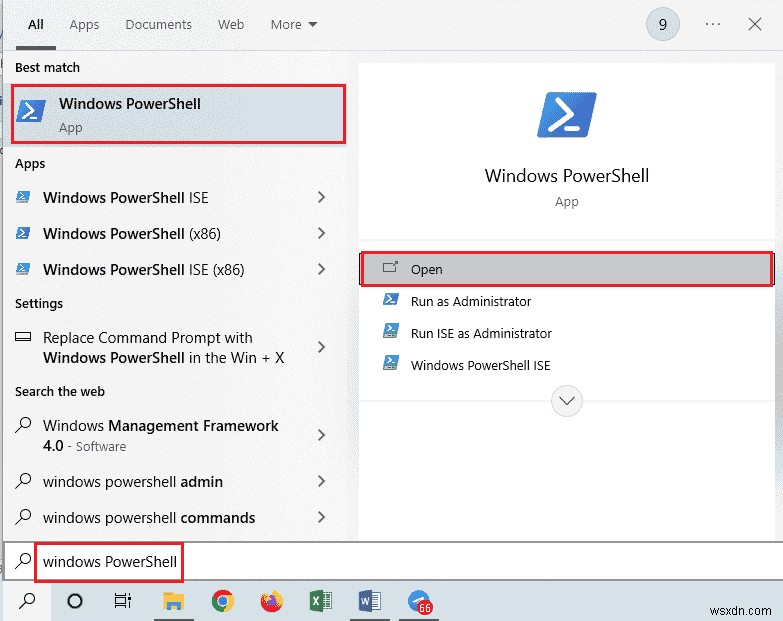
Task: Expand more actions with down chevron button
Action: point(567,400)
